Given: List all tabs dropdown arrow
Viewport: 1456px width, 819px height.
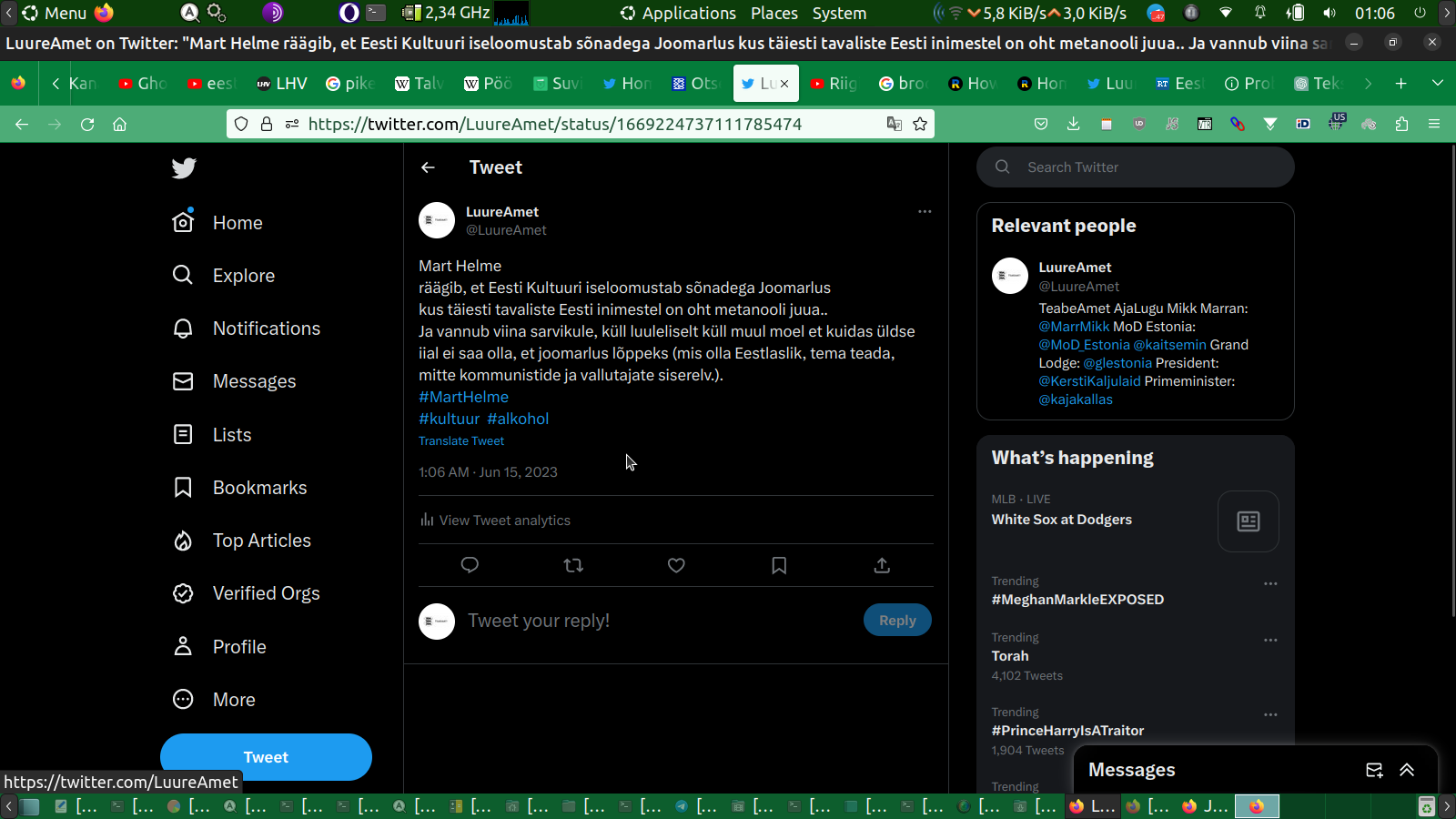Looking at the screenshot, I should (1438, 84).
